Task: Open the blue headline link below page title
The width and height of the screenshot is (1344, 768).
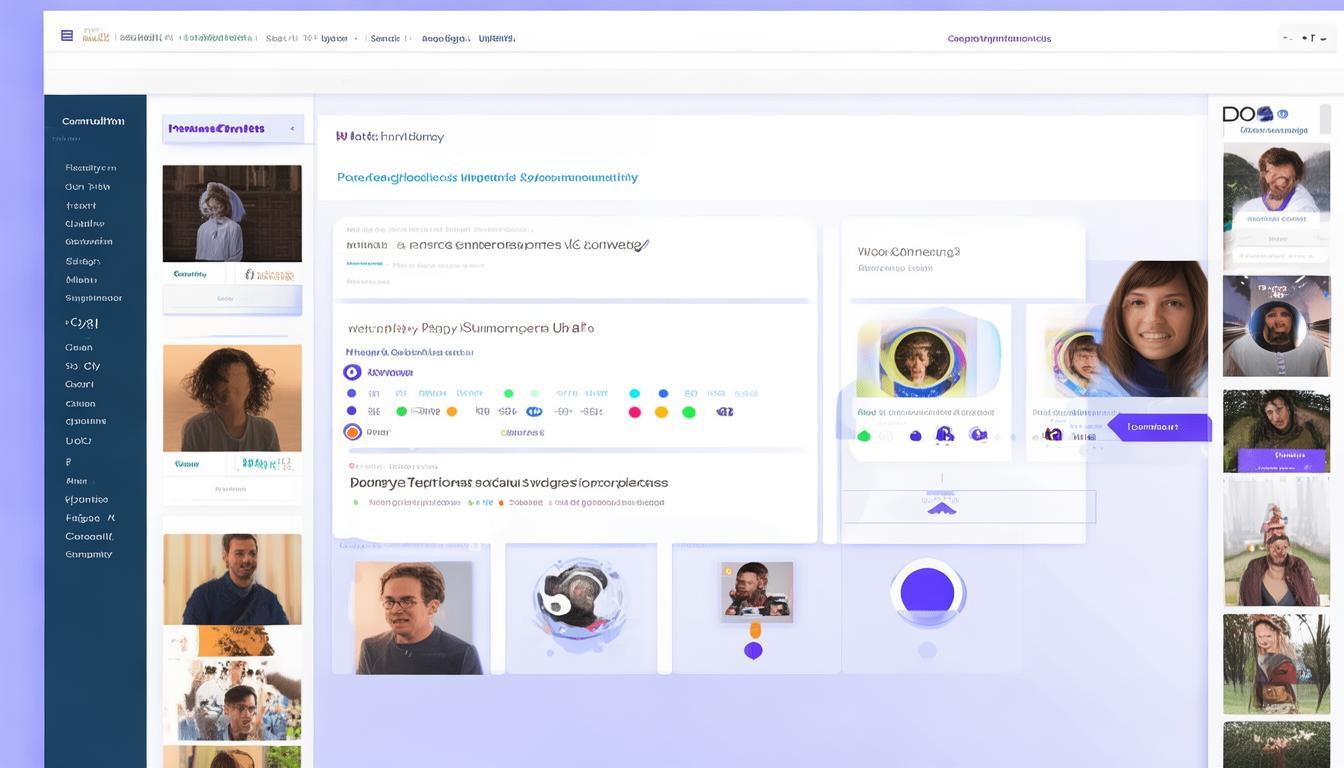Action: pos(487,177)
